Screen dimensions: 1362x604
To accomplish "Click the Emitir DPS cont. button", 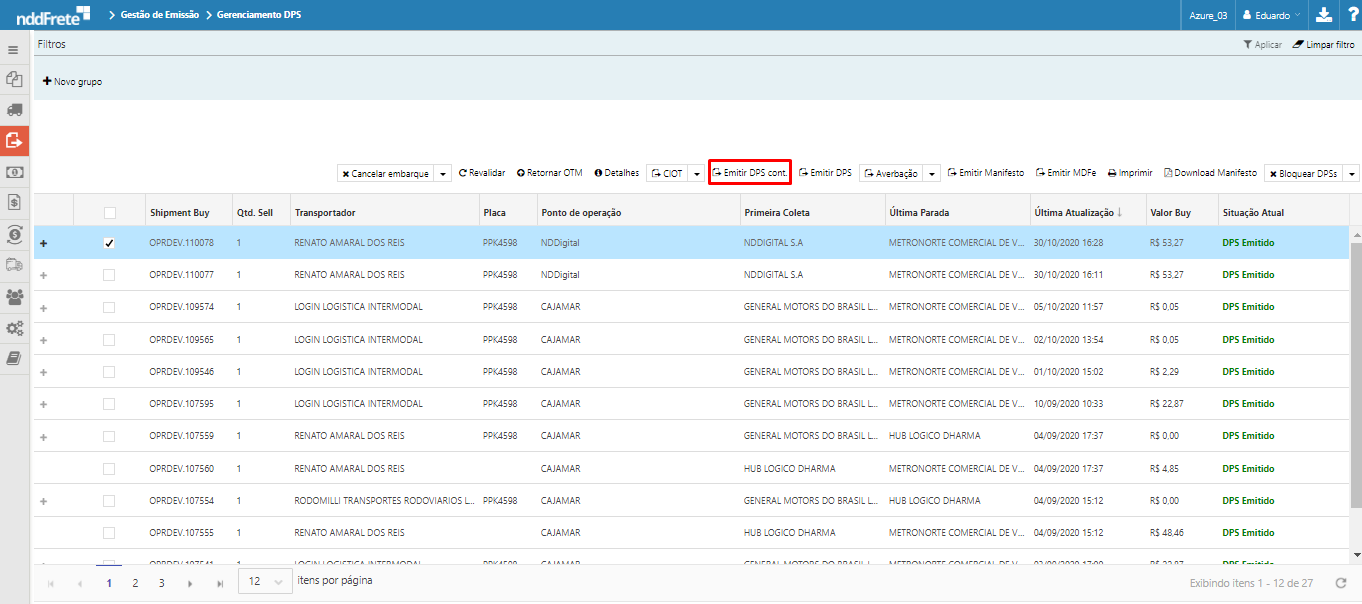I will 750,173.
